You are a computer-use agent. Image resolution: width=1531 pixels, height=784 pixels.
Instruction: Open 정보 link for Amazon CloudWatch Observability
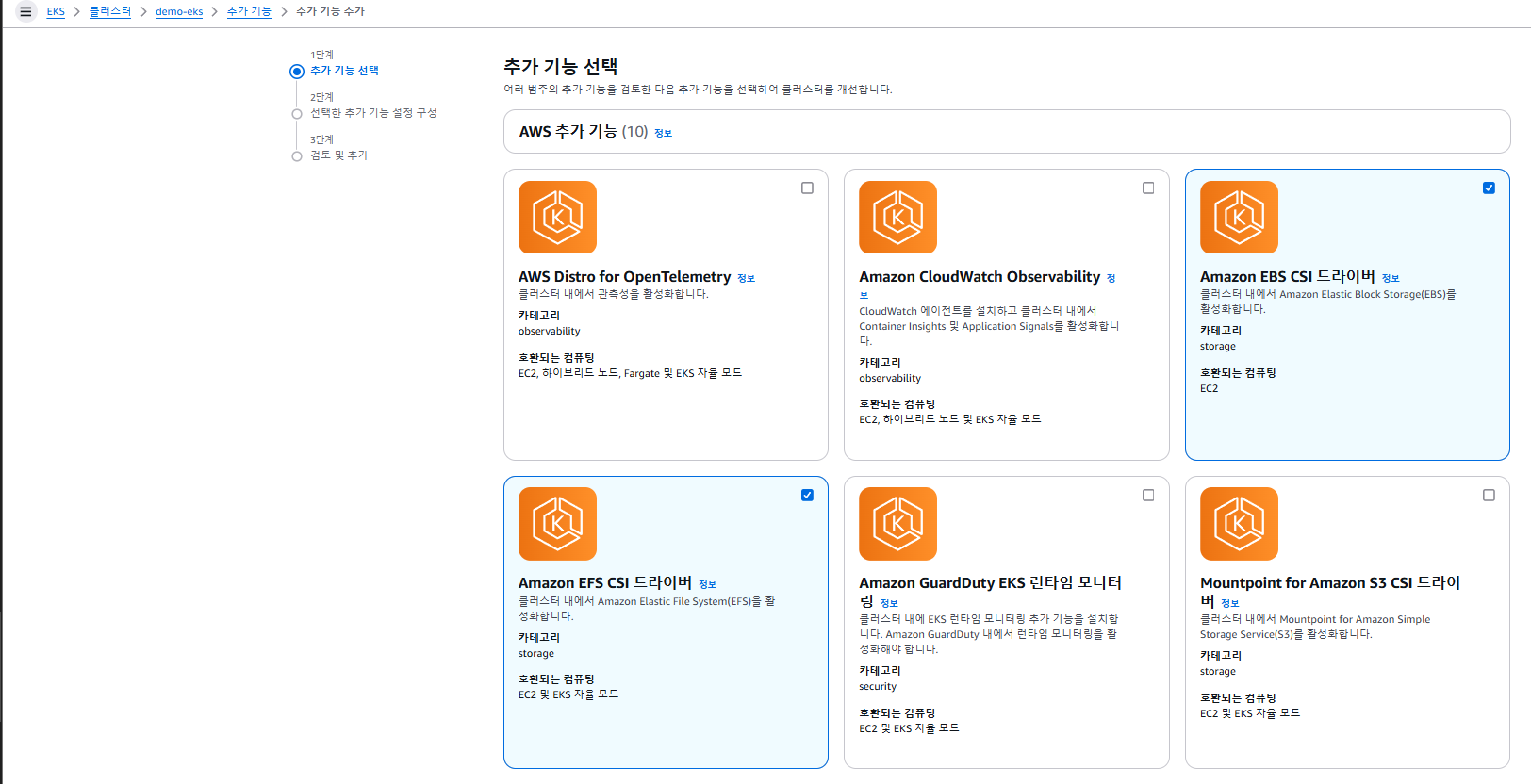(x=1111, y=278)
